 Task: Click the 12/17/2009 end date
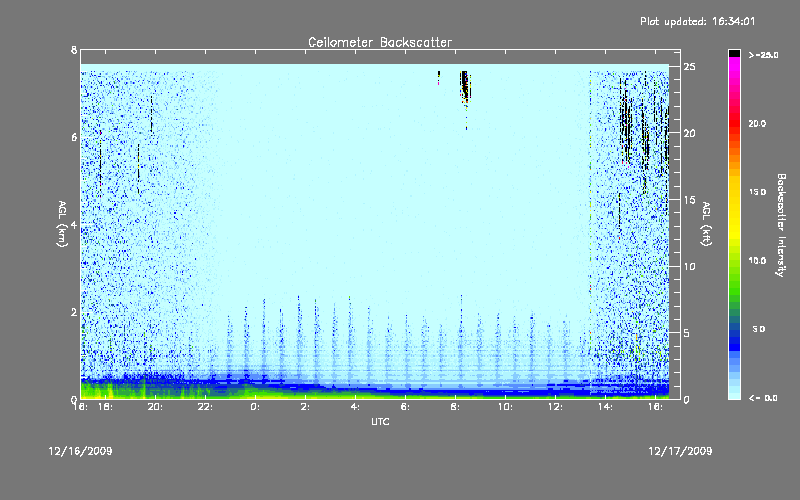pyautogui.click(x=680, y=451)
